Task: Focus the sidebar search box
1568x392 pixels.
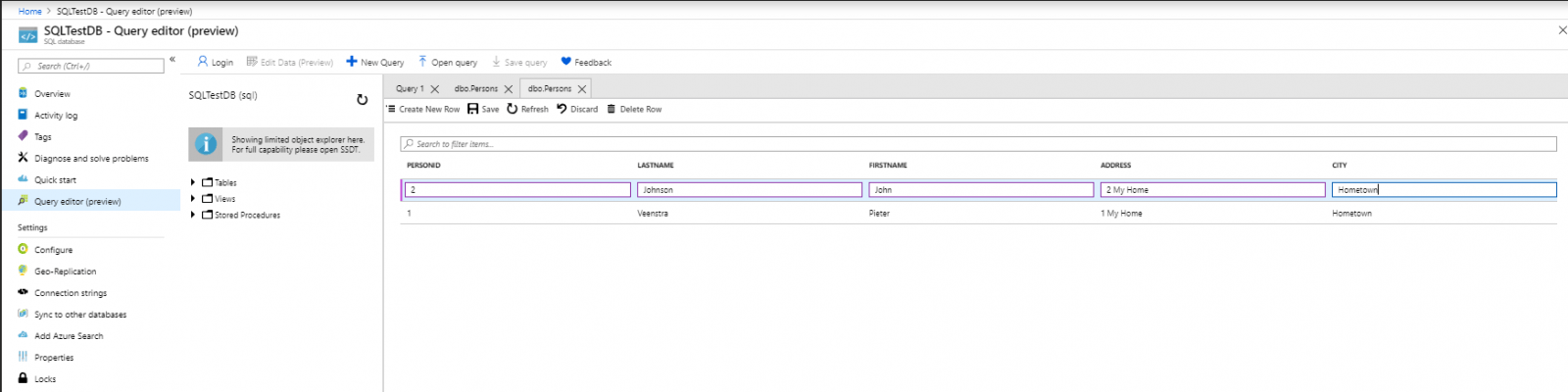Action: (90, 66)
